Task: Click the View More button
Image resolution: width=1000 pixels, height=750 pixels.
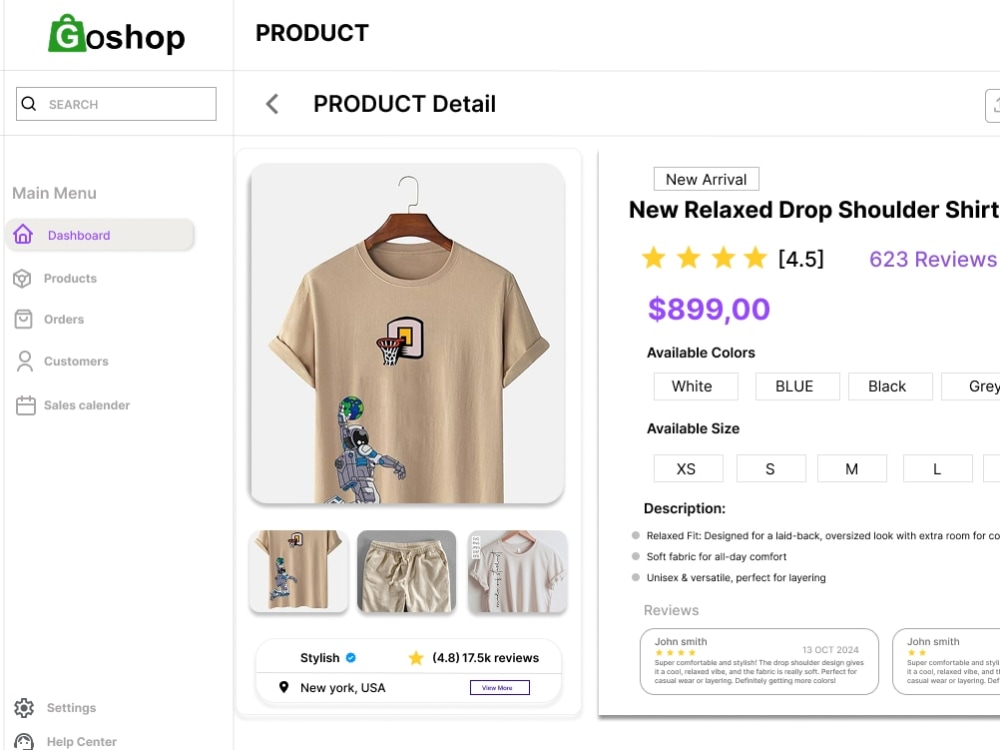Action: point(499,688)
